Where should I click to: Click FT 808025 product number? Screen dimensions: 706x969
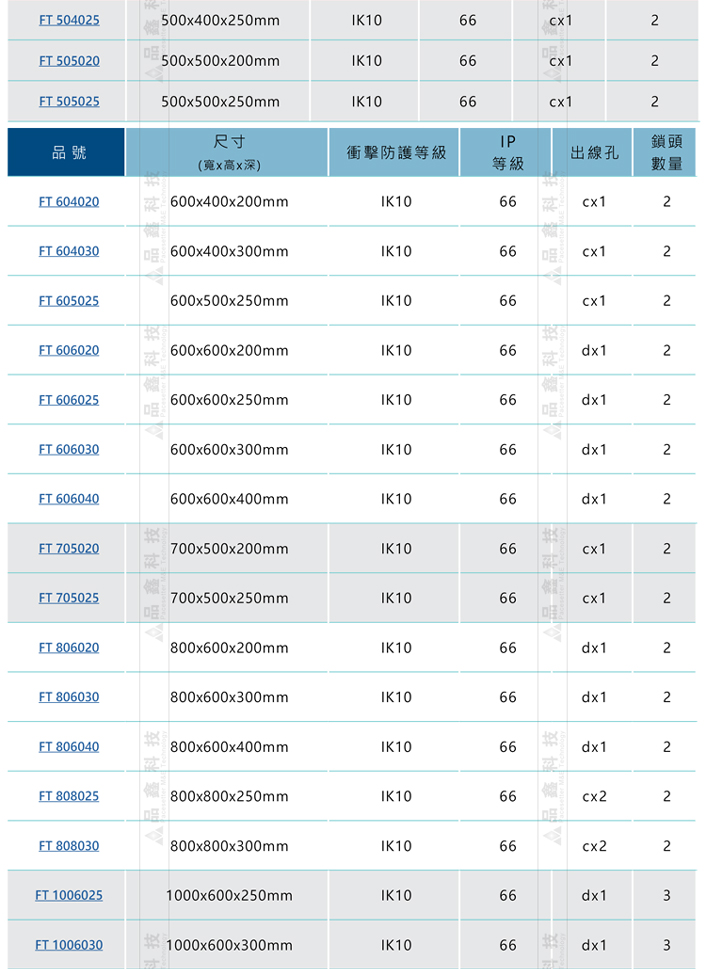tap(69, 796)
